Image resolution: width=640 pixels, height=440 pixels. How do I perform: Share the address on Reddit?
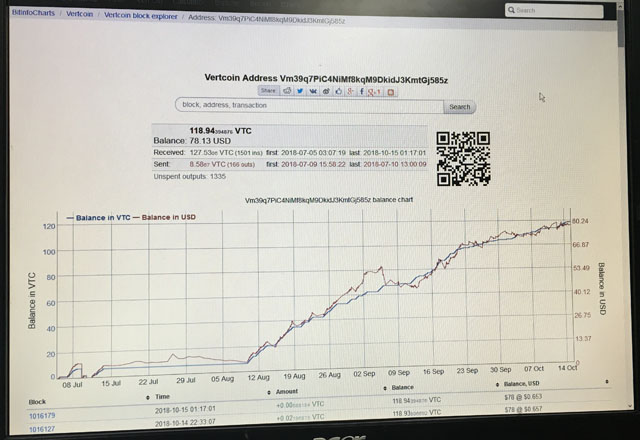coord(287,91)
